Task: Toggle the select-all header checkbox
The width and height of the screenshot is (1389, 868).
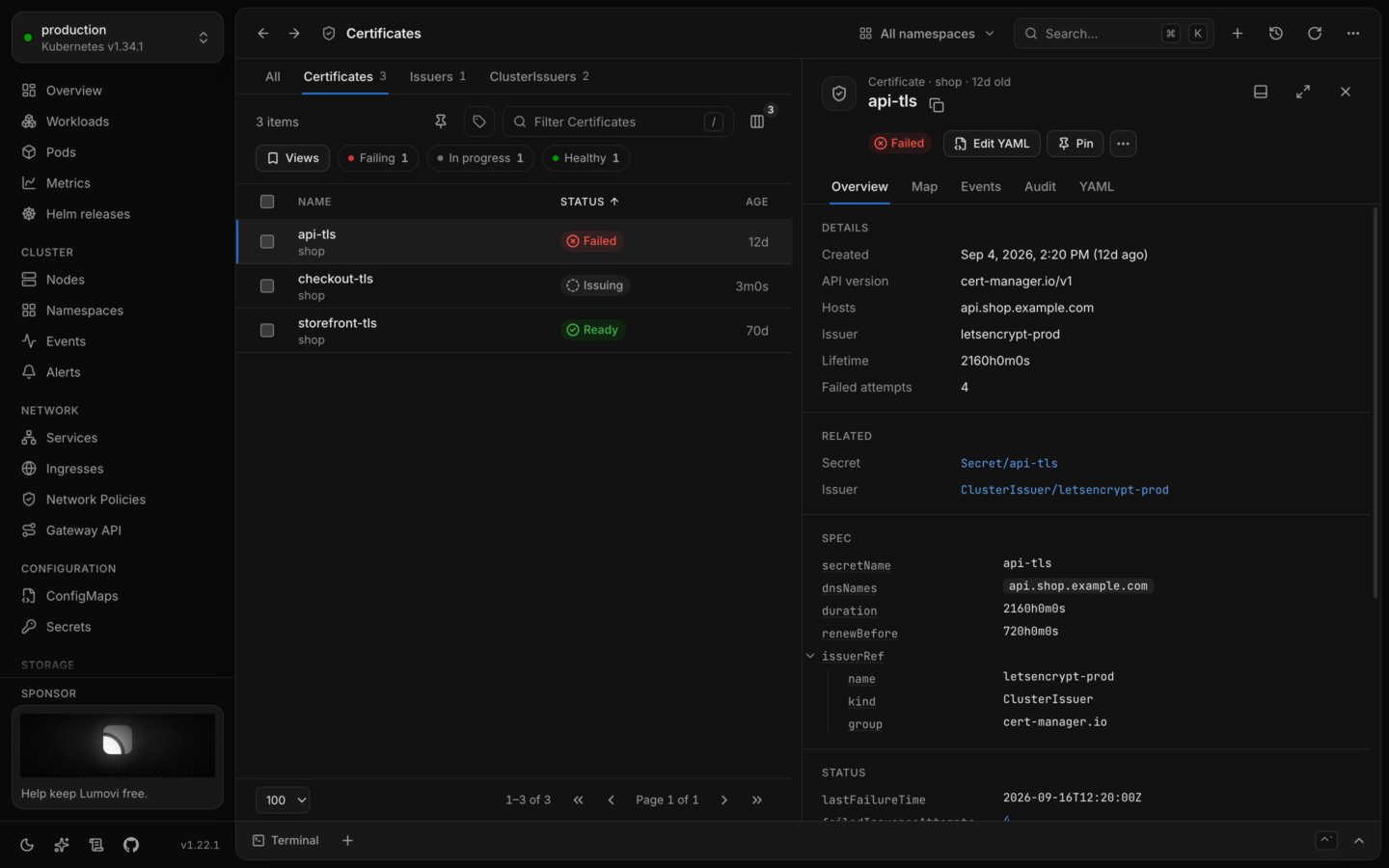Action: (267, 202)
